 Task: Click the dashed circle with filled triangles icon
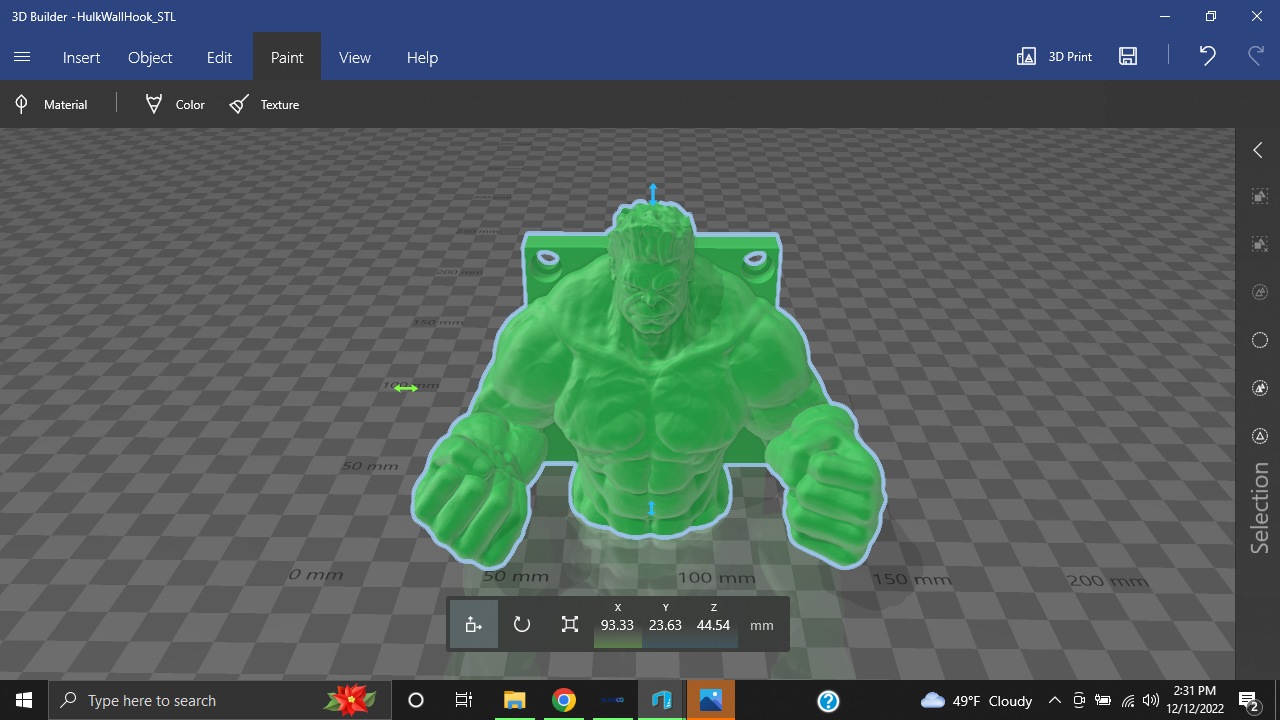(1260, 388)
